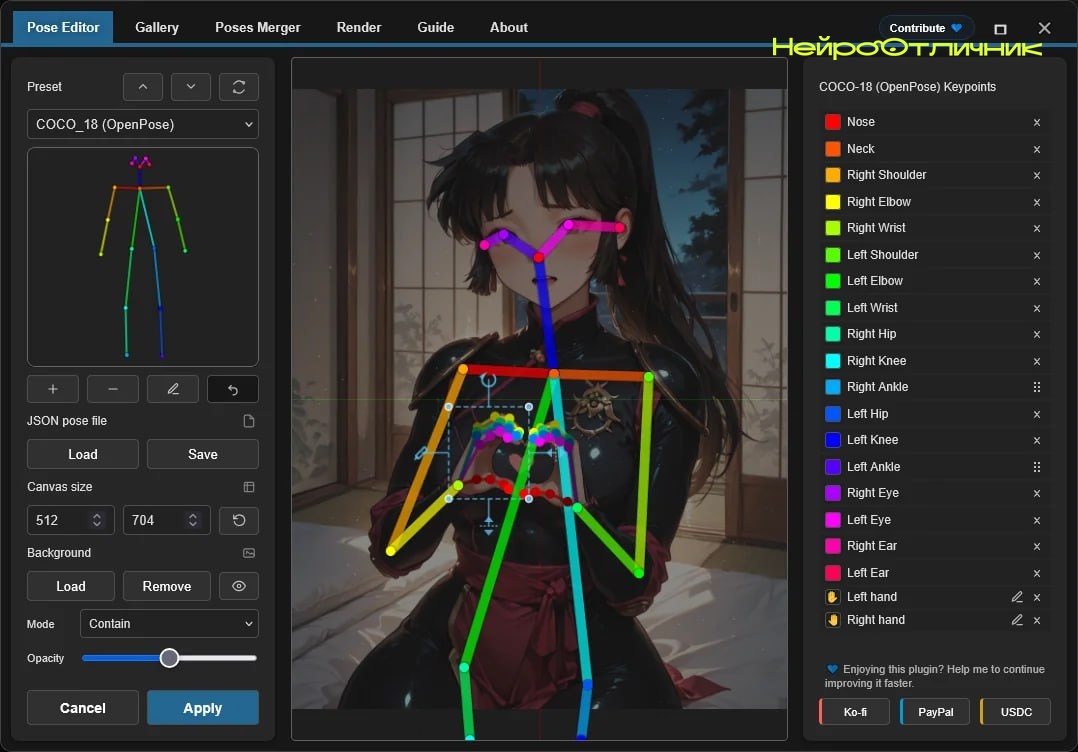Screen dimensions: 1078x752
Task: Refresh the preset list
Action: (239, 87)
